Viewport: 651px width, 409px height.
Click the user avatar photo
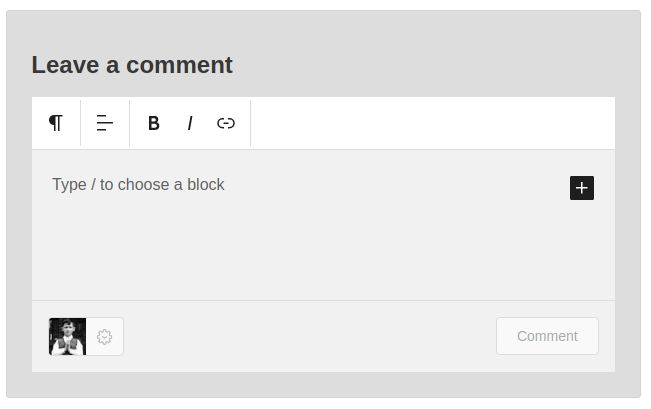pyautogui.click(x=68, y=337)
